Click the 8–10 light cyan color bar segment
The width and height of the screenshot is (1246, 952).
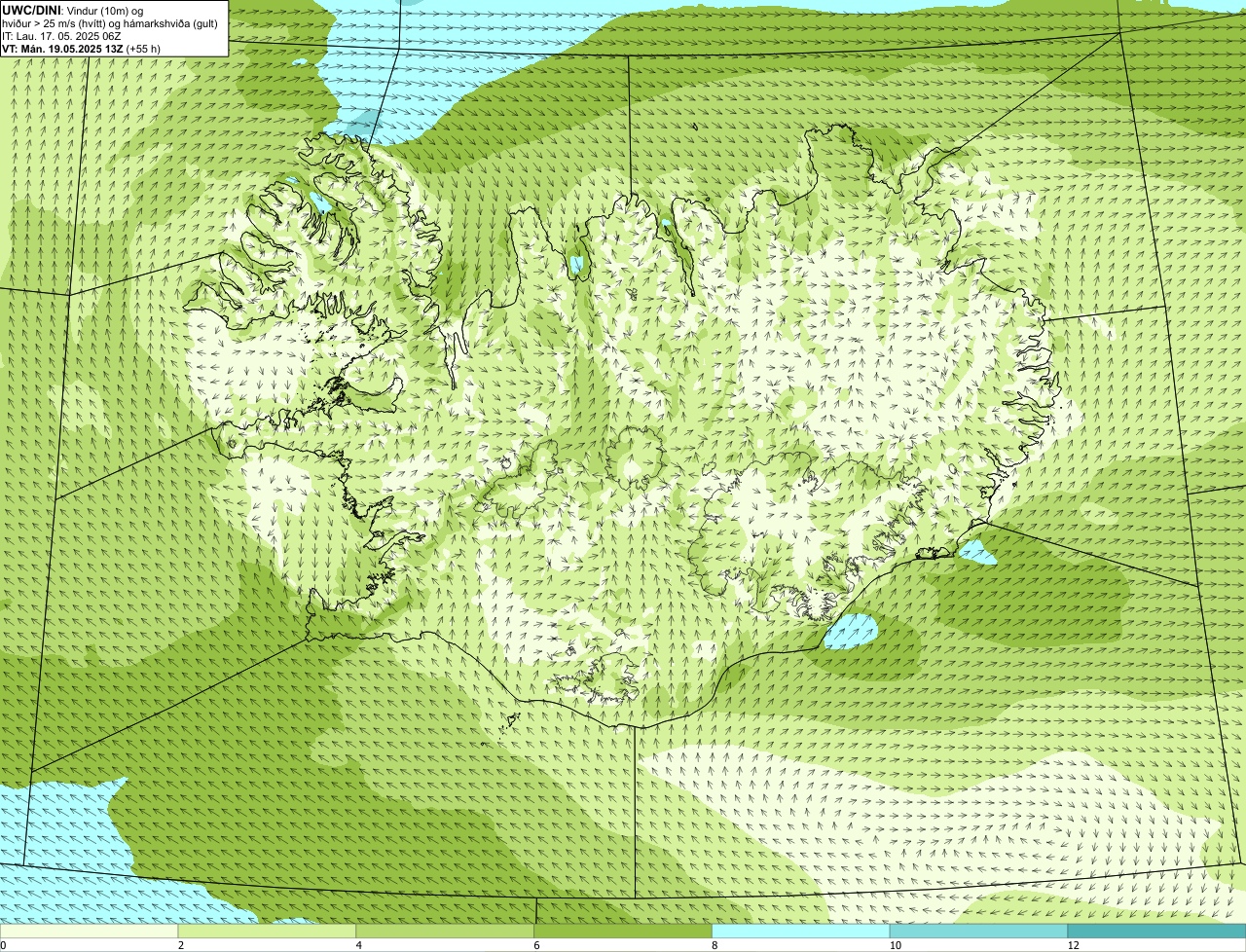pos(802,932)
